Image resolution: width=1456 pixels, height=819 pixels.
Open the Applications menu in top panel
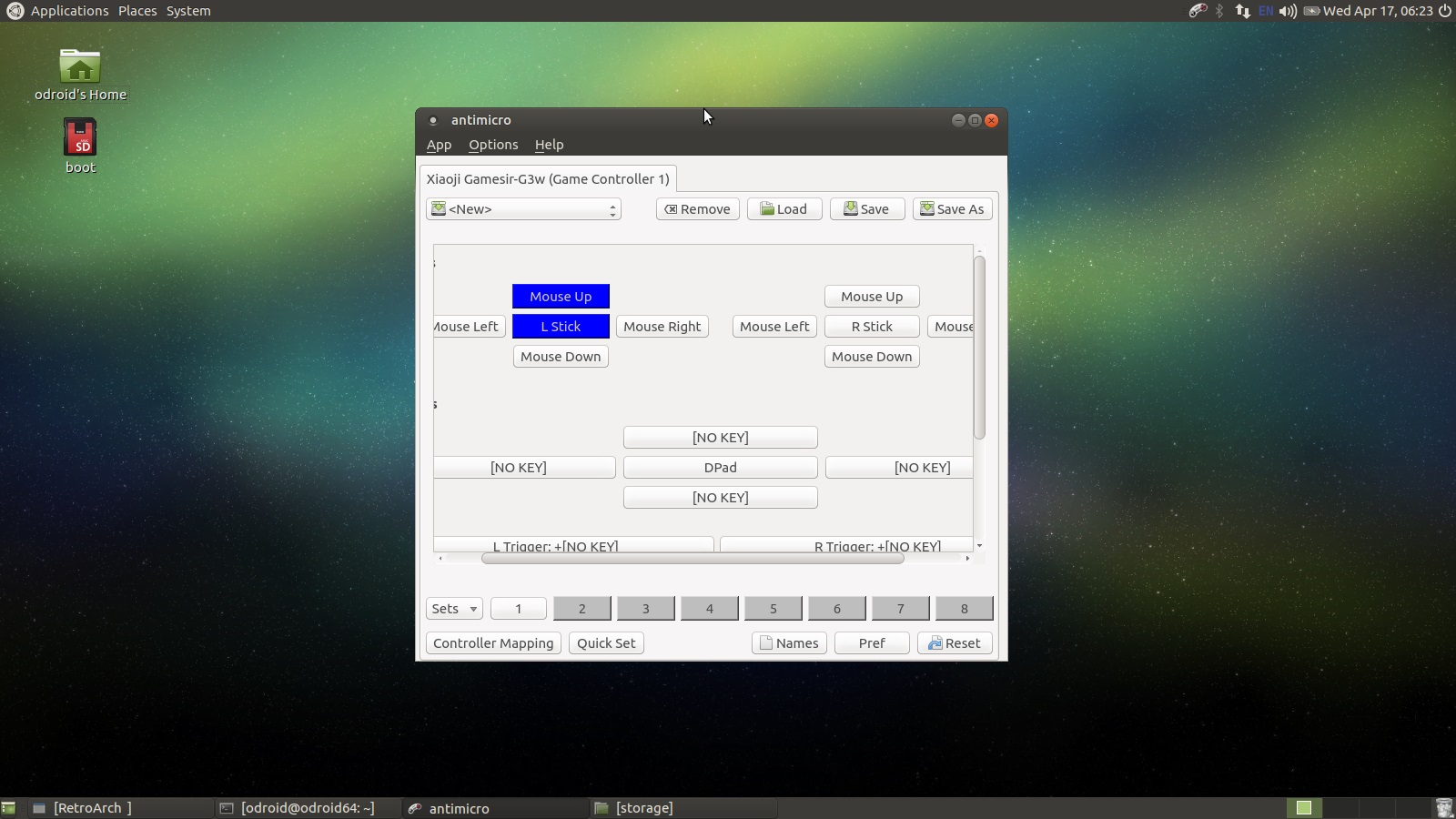pyautogui.click(x=69, y=11)
